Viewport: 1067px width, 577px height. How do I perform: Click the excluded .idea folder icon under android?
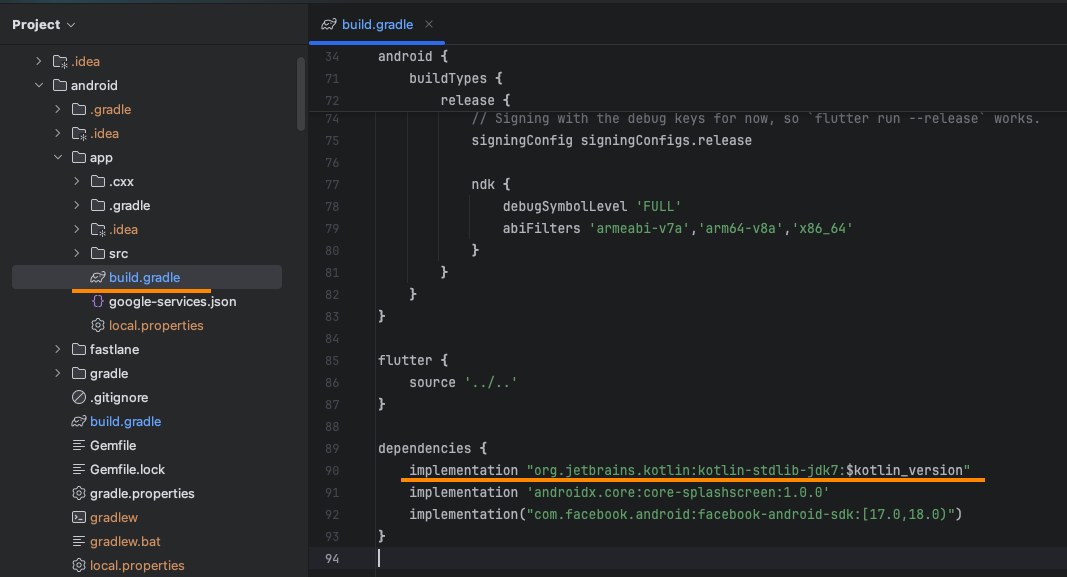tap(78, 133)
